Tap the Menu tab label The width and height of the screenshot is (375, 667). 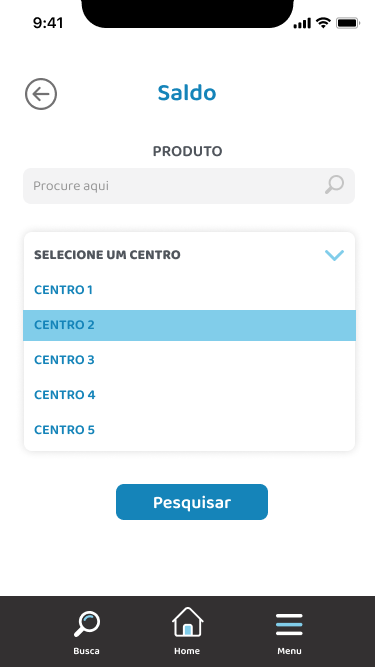click(290, 651)
